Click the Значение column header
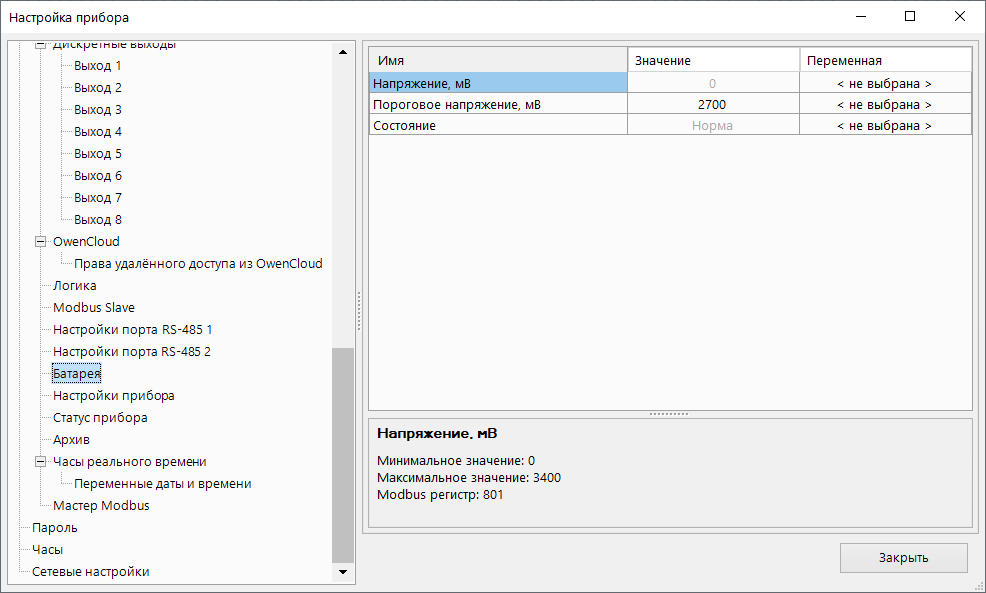This screenshot has width=986, height=593. coord(712,61)
